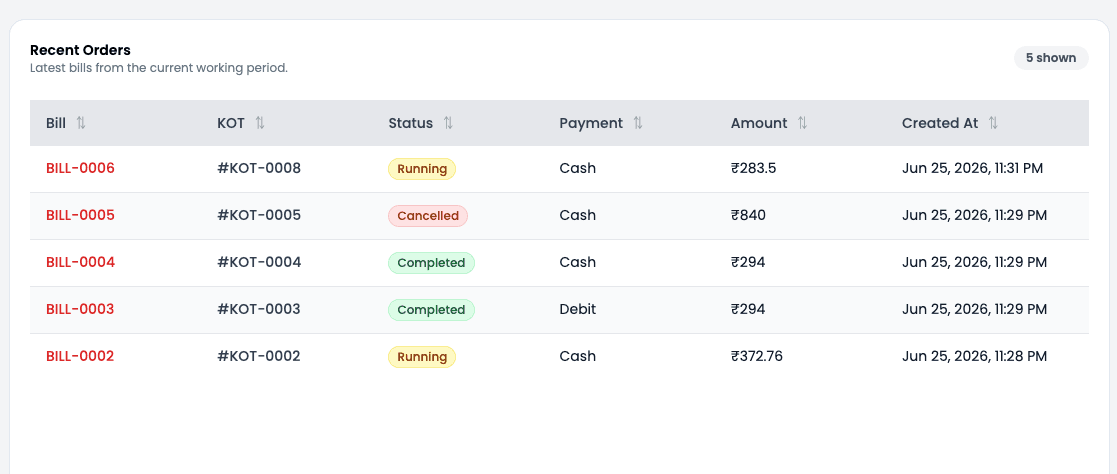
Task: Select #KOT-0004 cell
Action: tap(259, 262)
